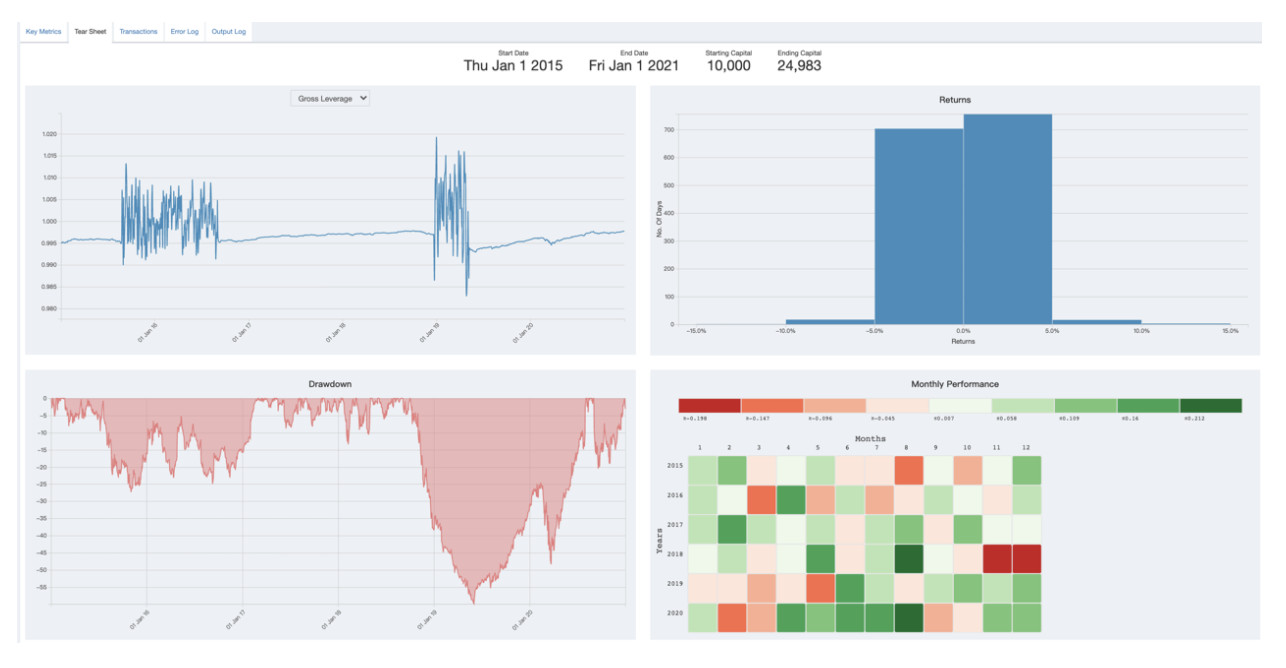This screenshot has height=668, width=1286.
Task: Click the legend swatch labeled -0.147
Action: click(772, 405)
